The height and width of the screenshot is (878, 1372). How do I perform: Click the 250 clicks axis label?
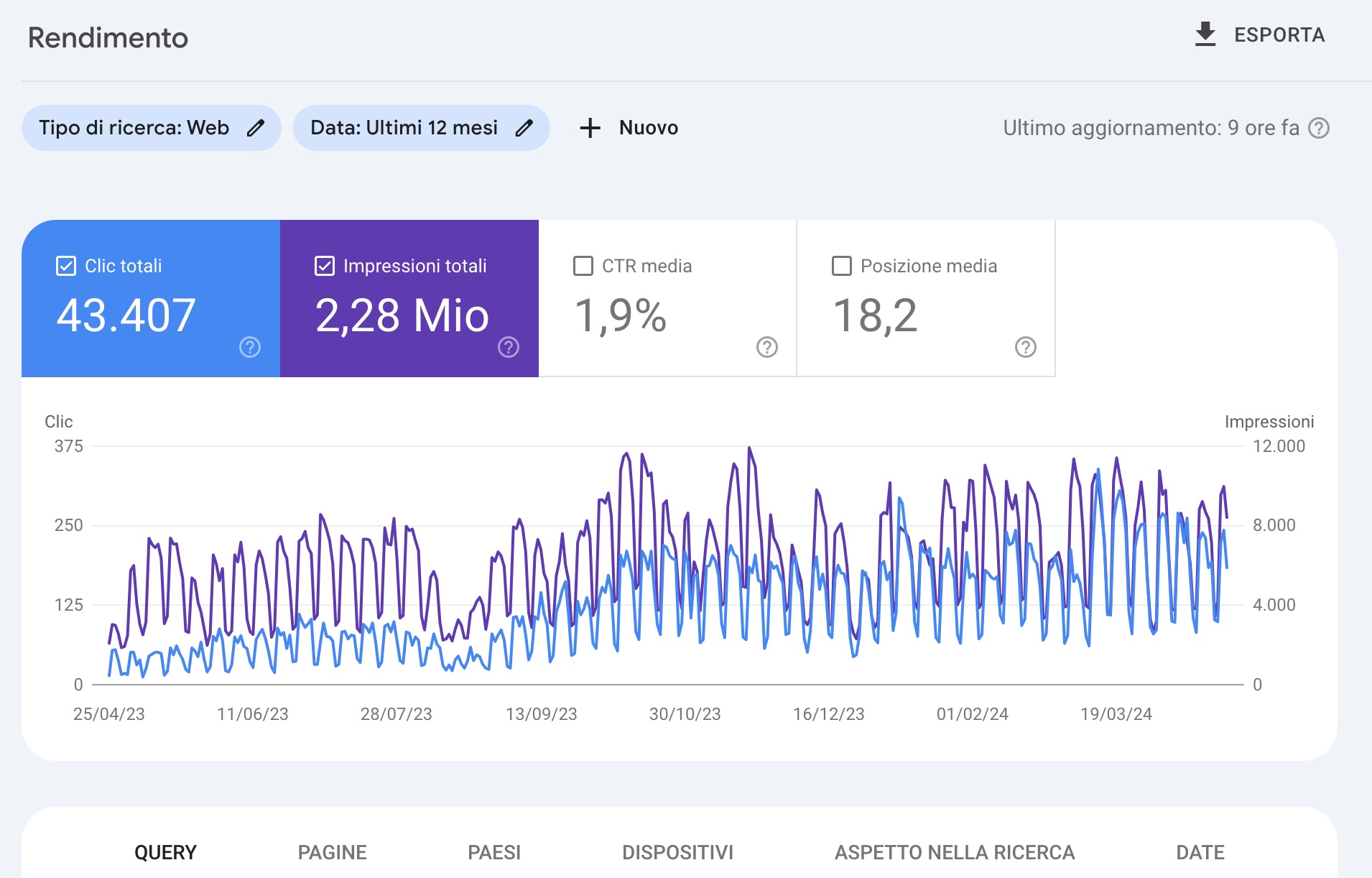[69, 525]
